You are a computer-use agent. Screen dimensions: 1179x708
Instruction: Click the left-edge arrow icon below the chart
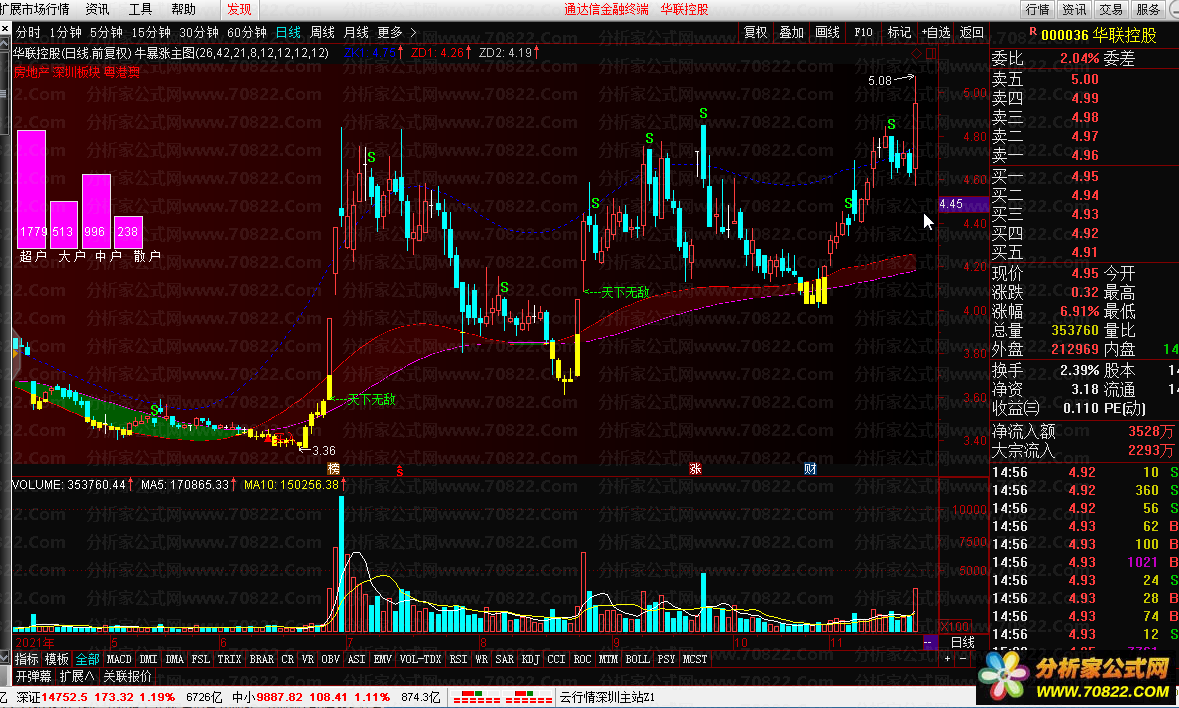click(5, 659)
